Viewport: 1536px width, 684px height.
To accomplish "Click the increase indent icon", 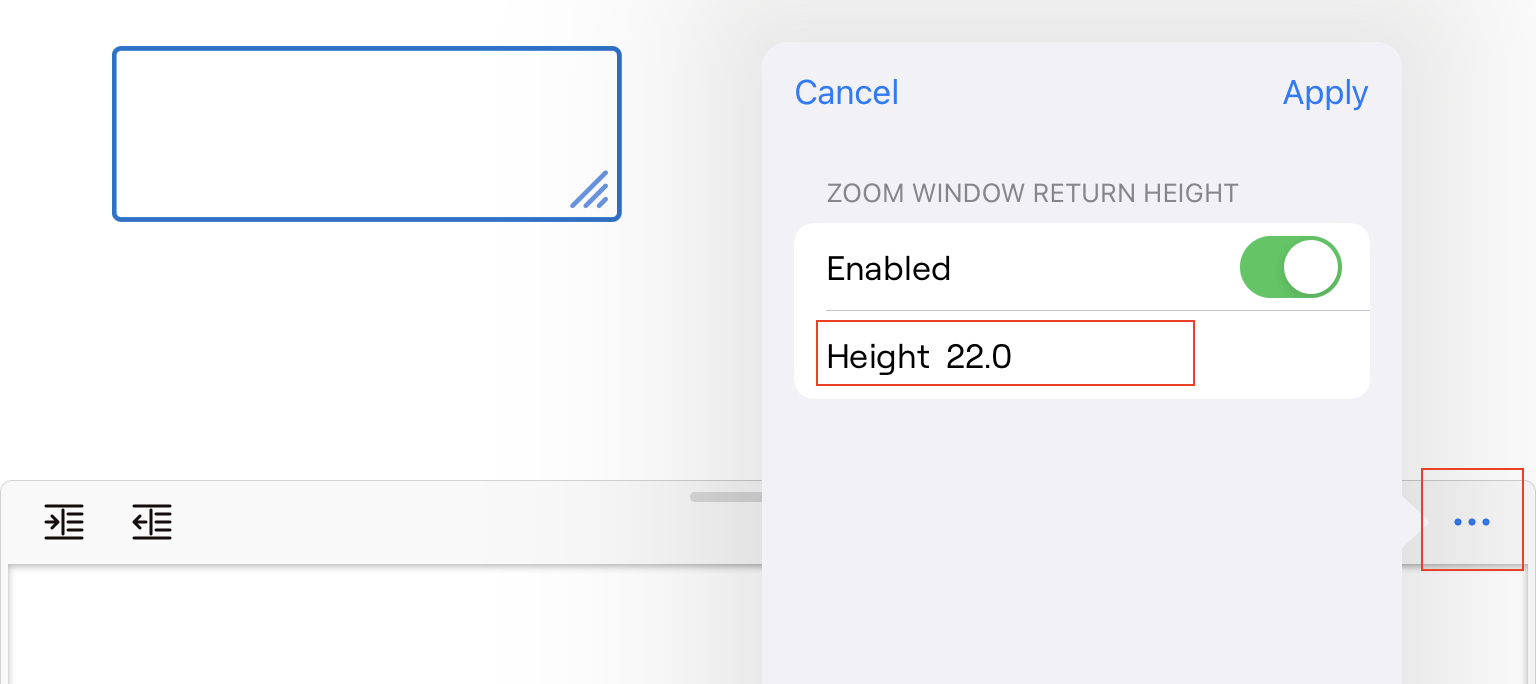I will (64, 522).
